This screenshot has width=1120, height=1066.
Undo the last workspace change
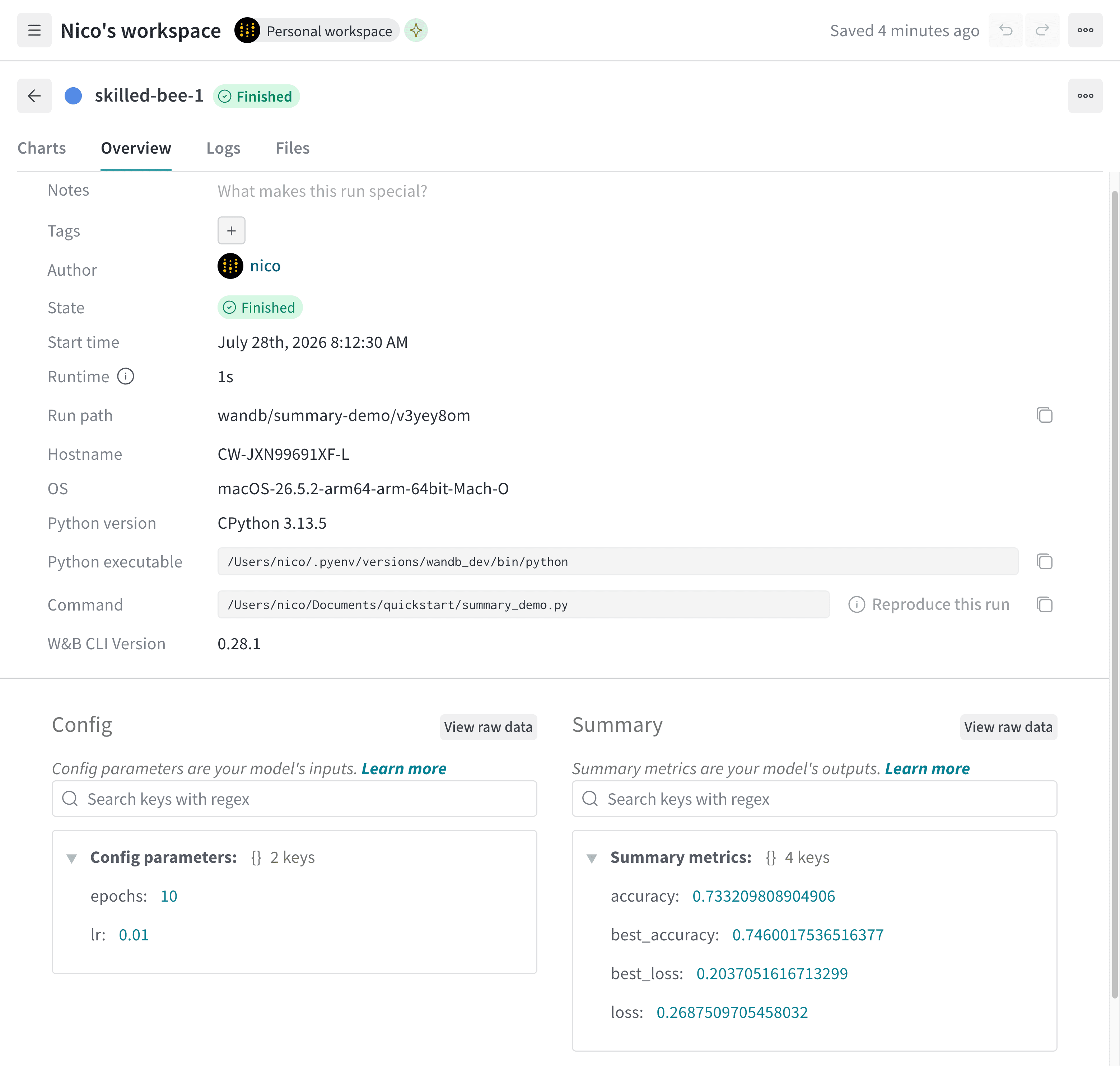pyautogui.click(x=1006, y=30)
